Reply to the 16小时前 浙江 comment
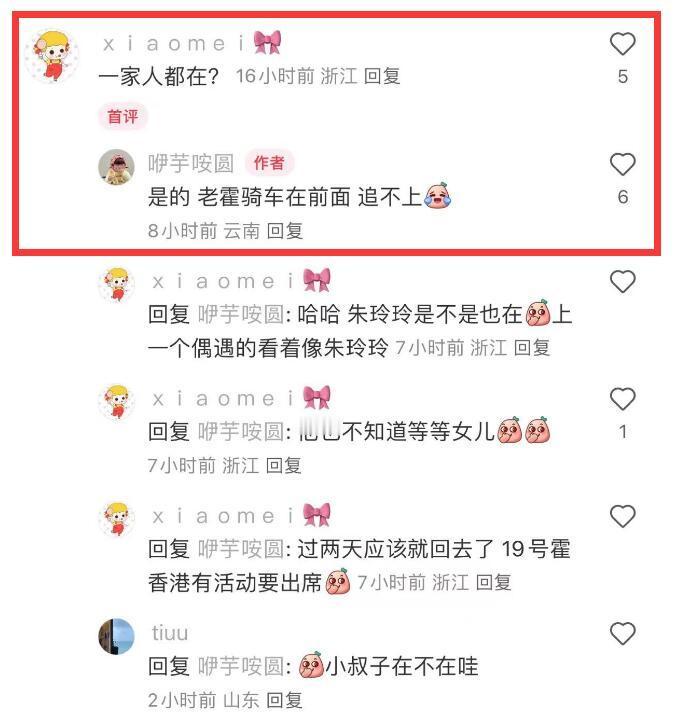 (x=382, y=76)
